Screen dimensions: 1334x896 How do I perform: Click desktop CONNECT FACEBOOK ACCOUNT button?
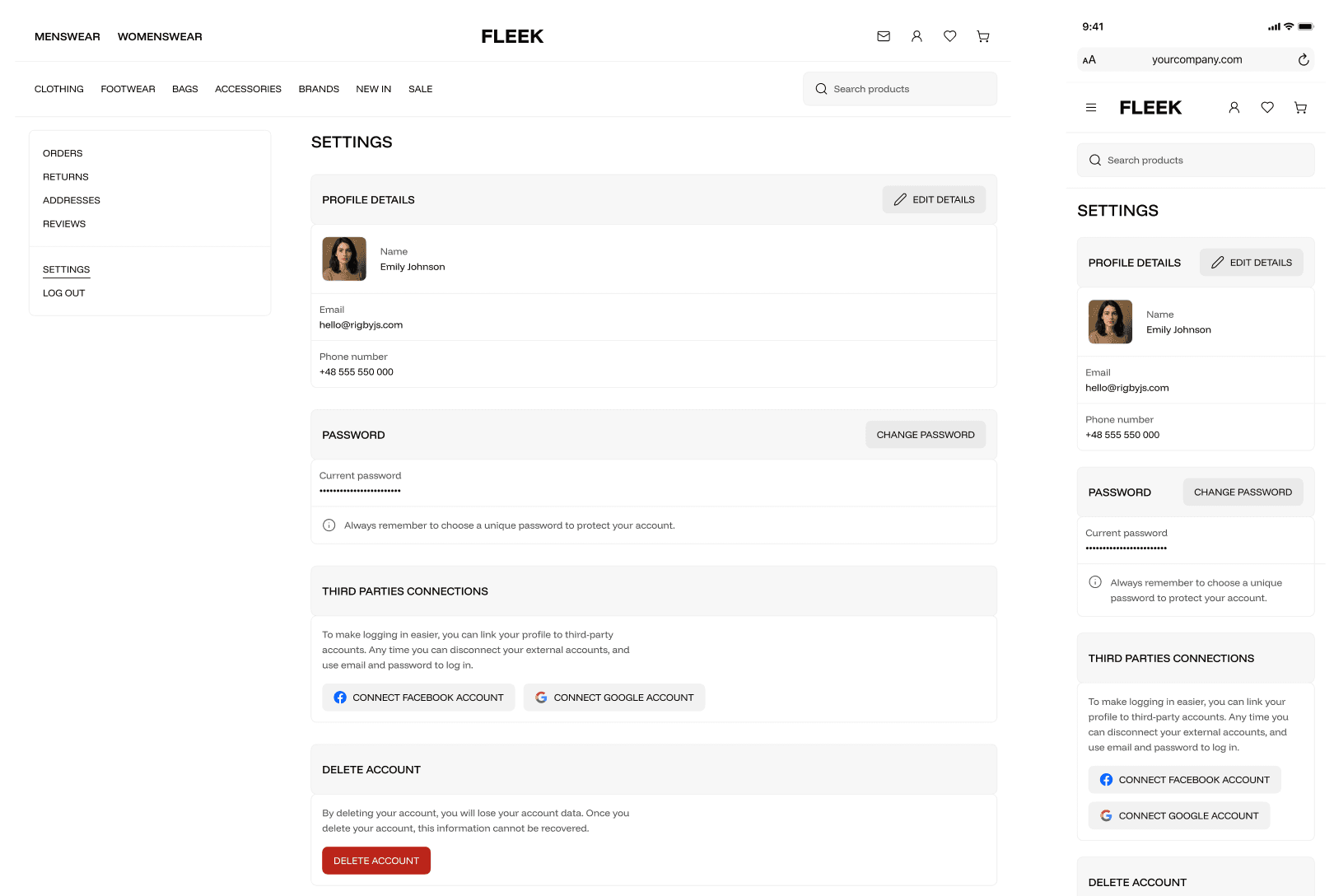pyautogui.click(x=418, y=698)
